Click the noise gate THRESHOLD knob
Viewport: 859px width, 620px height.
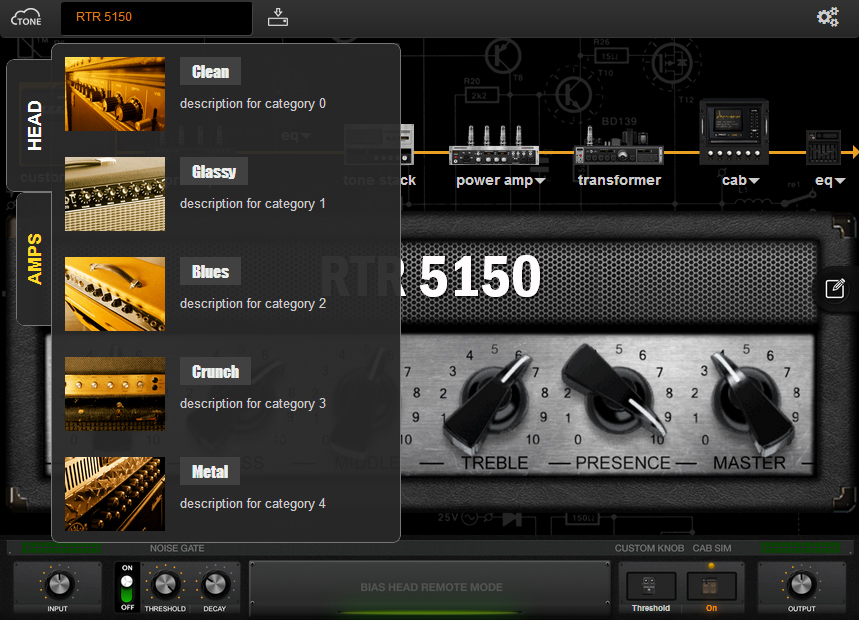(x=165, y=584)
